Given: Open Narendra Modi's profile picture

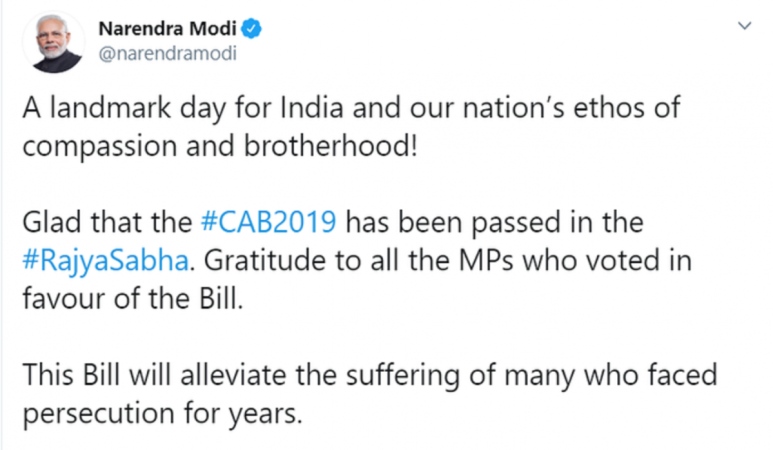Looking at the screenshot, I should 53,42.
